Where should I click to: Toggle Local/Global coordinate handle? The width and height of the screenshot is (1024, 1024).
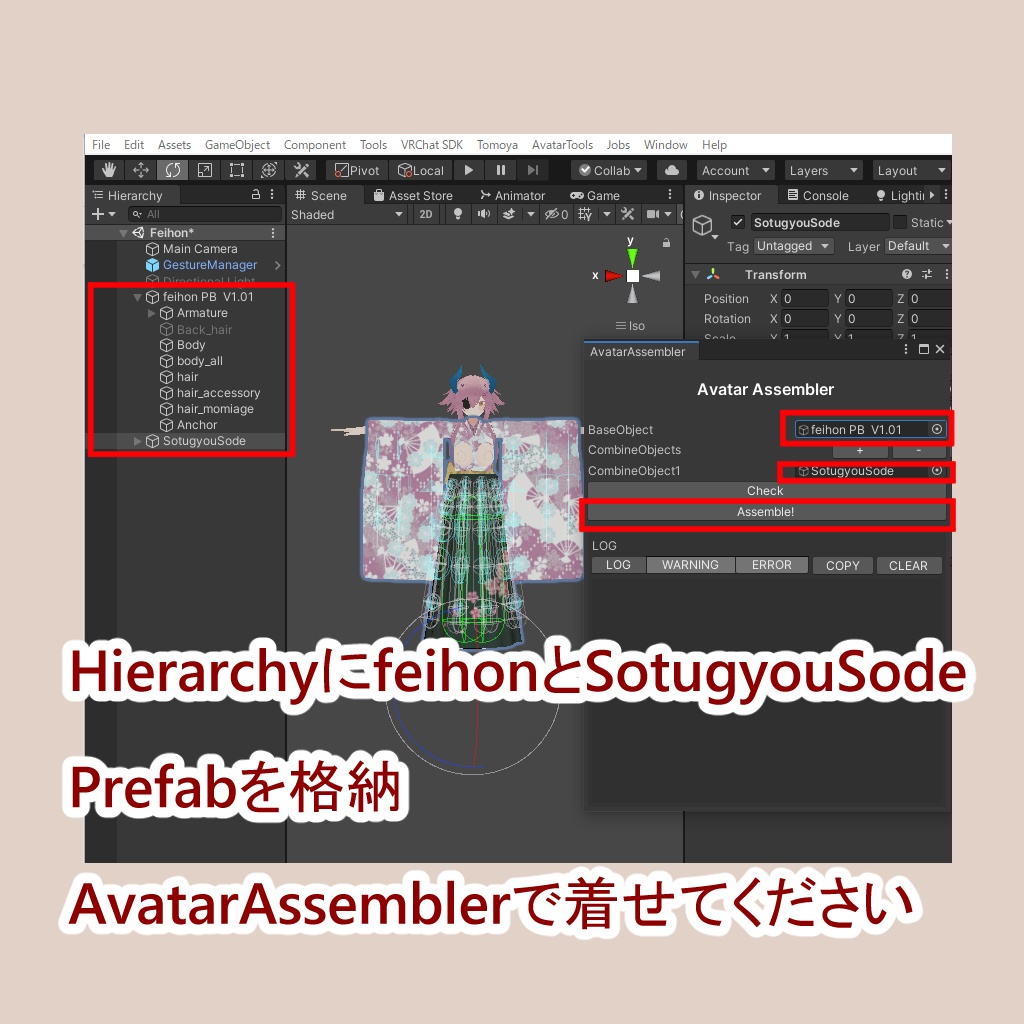click(421, 170)
